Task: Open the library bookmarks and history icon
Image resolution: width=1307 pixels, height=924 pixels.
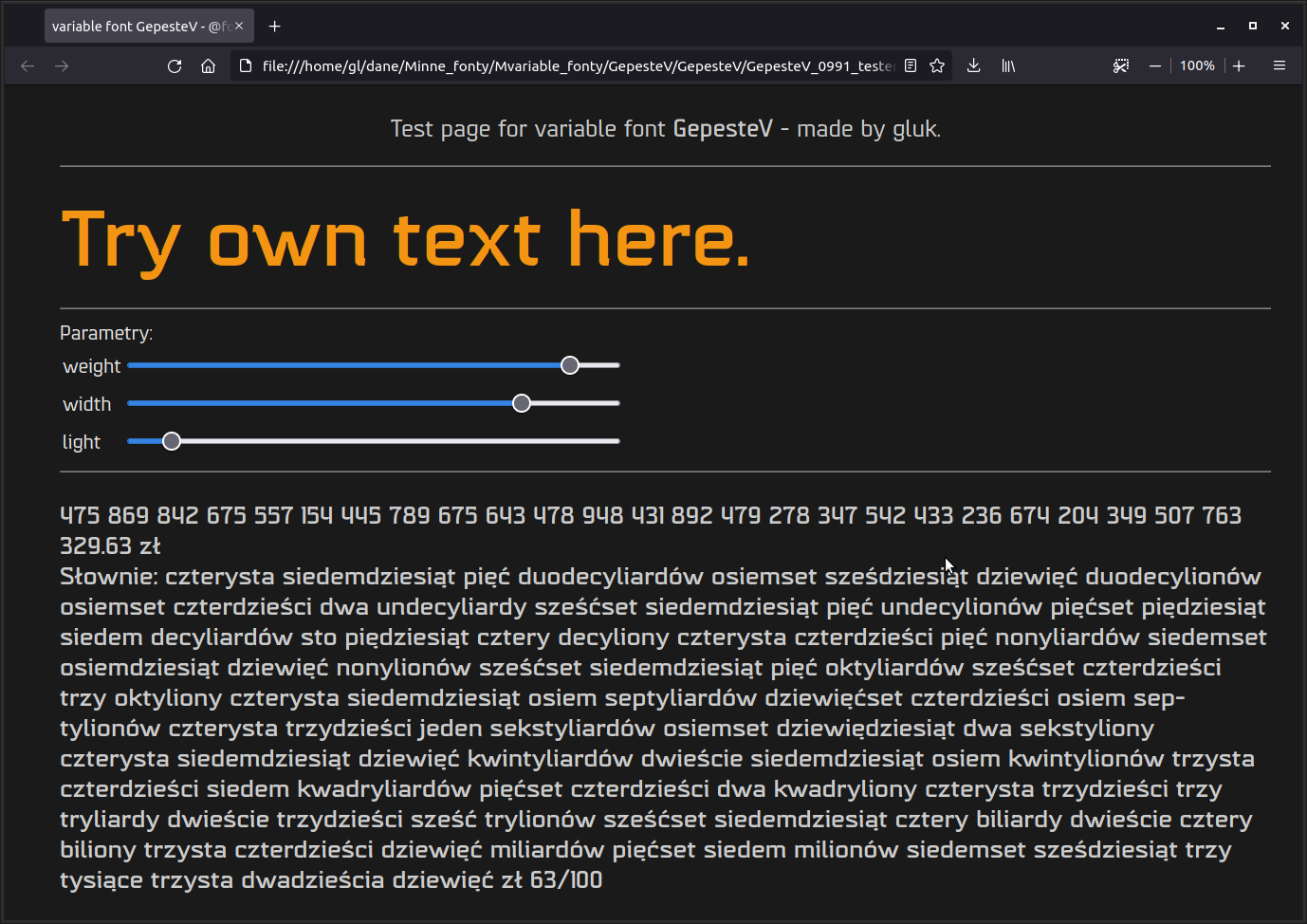Action: click(x=1008, y=66)
